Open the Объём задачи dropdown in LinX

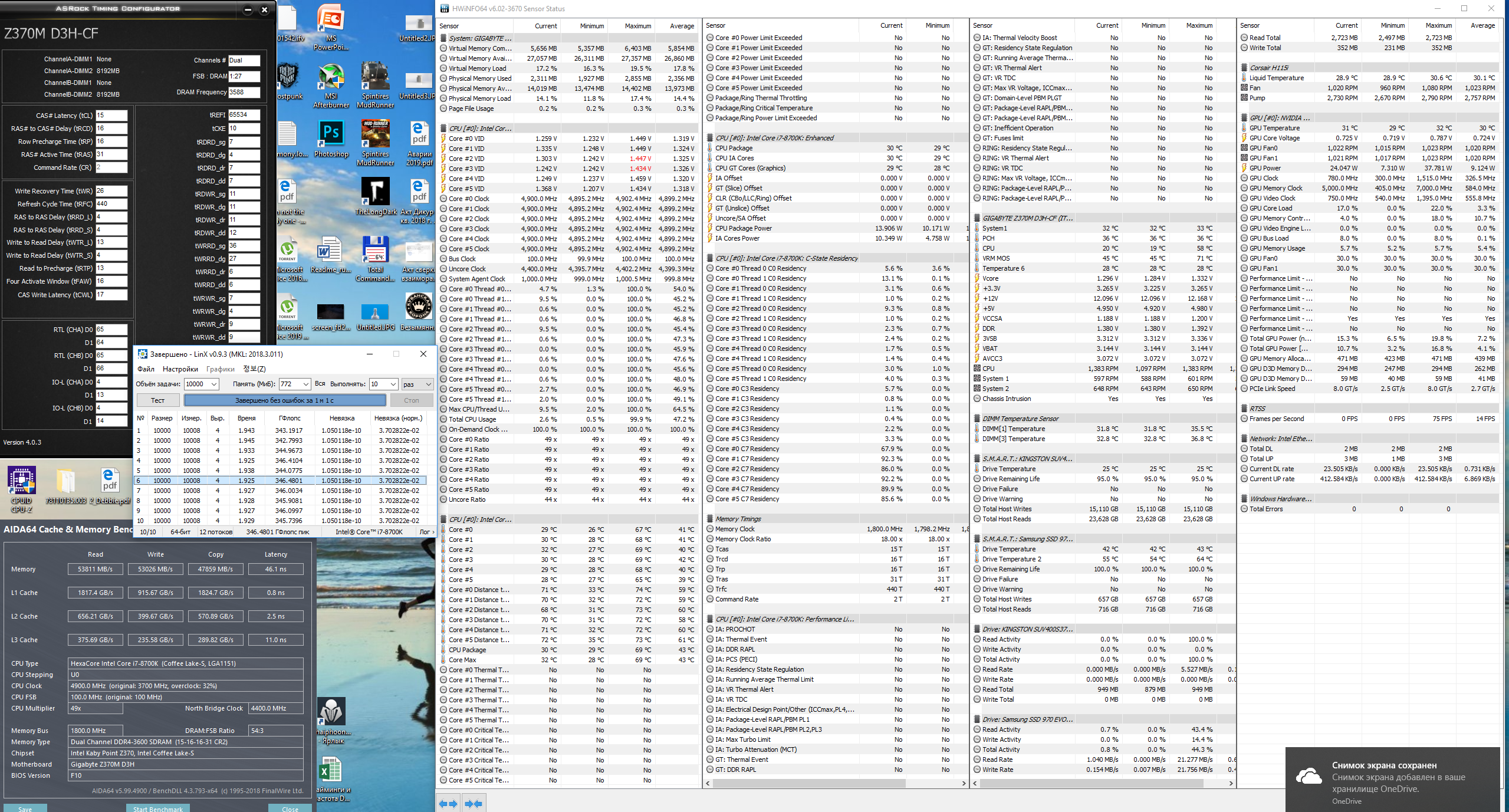click(214, 384)
